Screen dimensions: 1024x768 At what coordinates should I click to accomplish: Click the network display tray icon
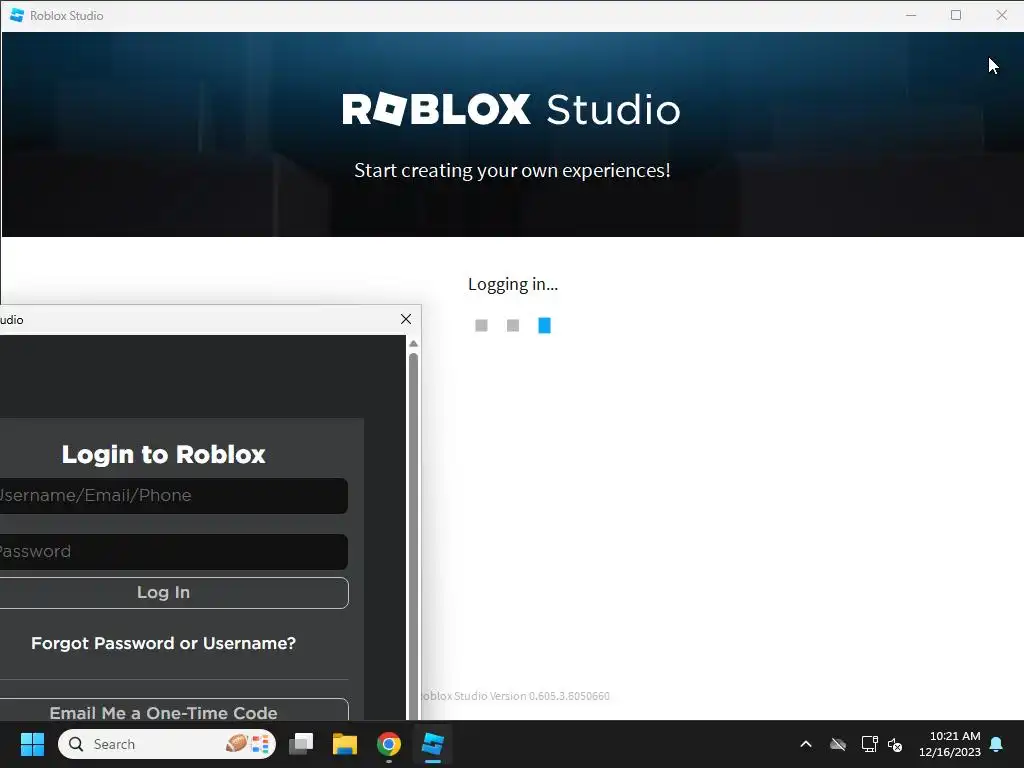[x=869, y=744]
